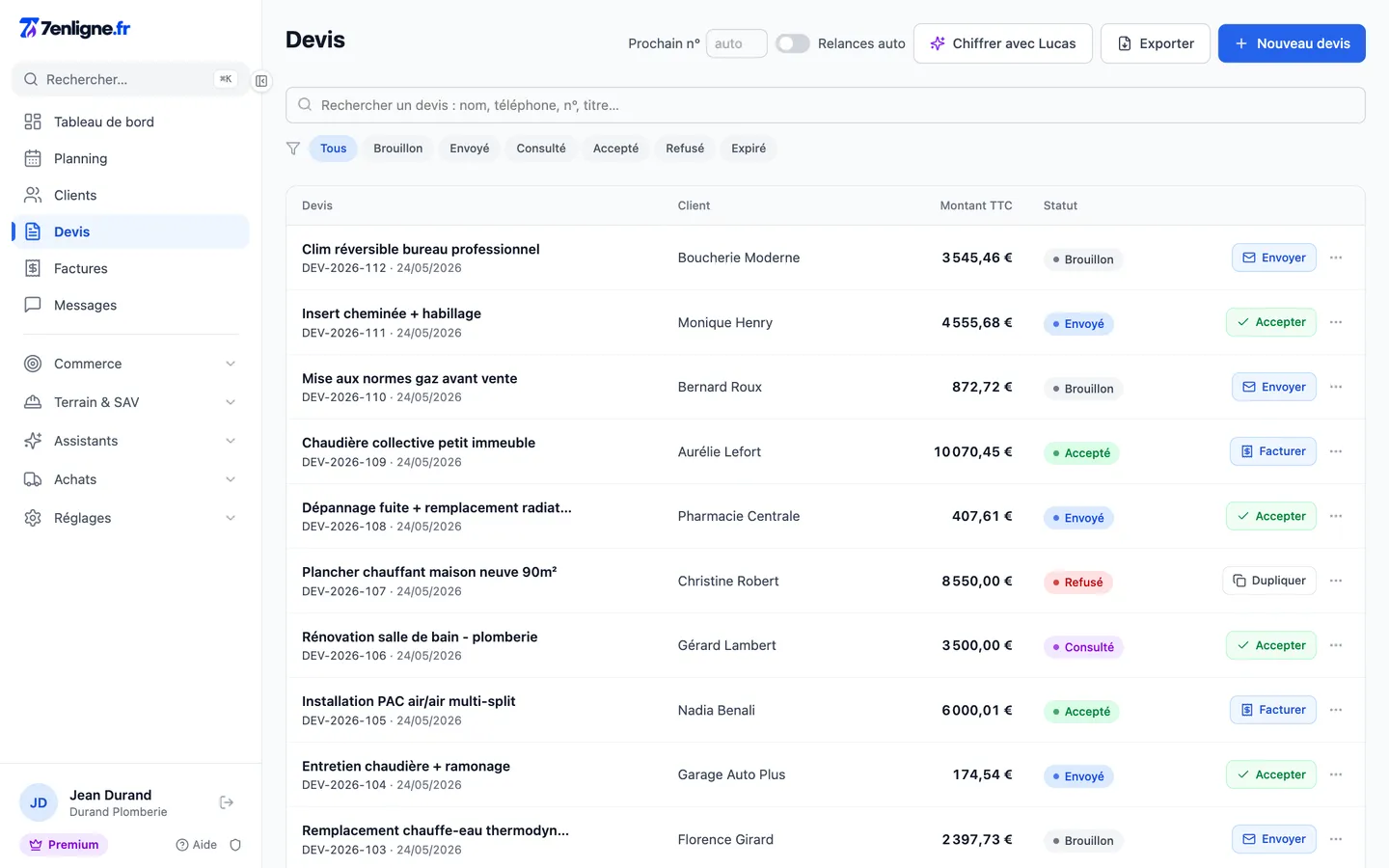This screenshot has height=868, width=1389.
Task: Duplicate the Plancher chauffant quote
Action: point(1269,581)
